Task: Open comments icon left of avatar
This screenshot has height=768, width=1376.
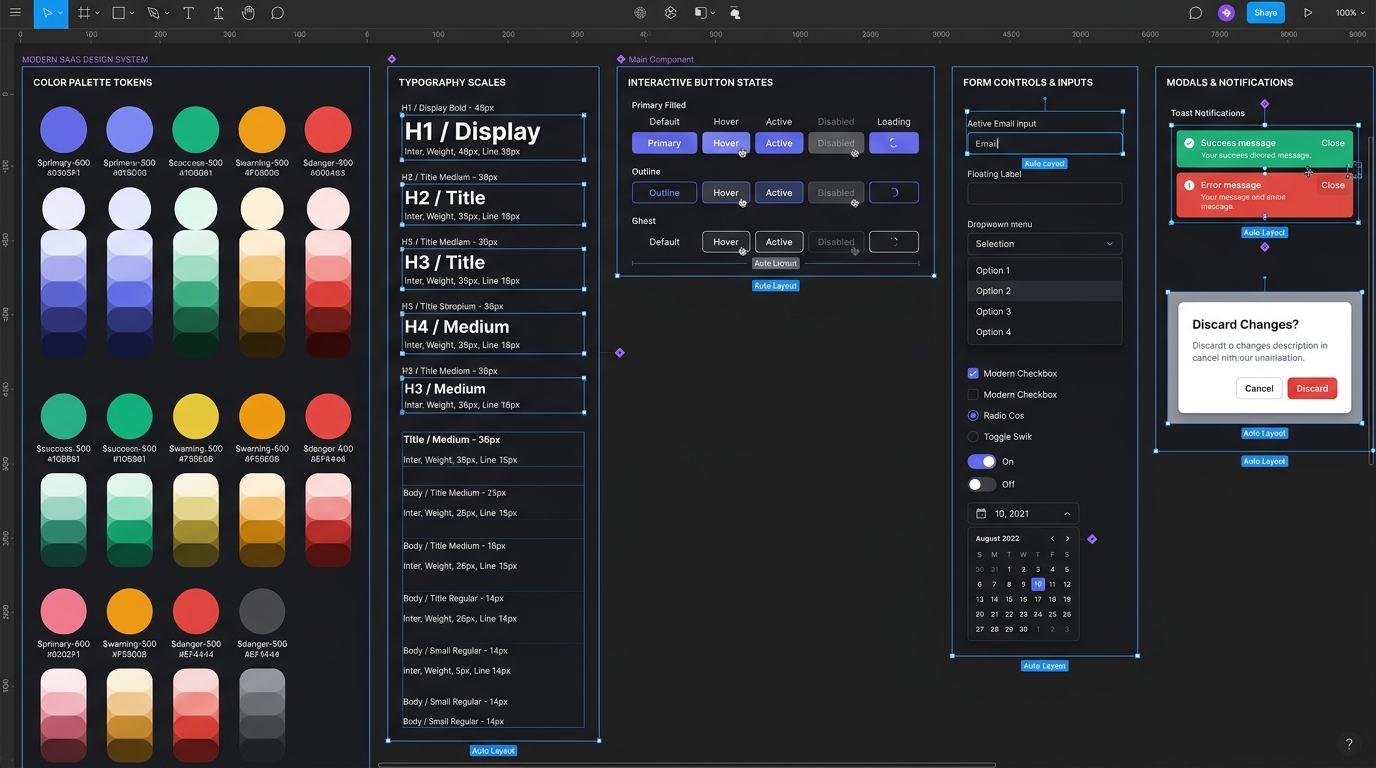Action: coord(1195,13)
